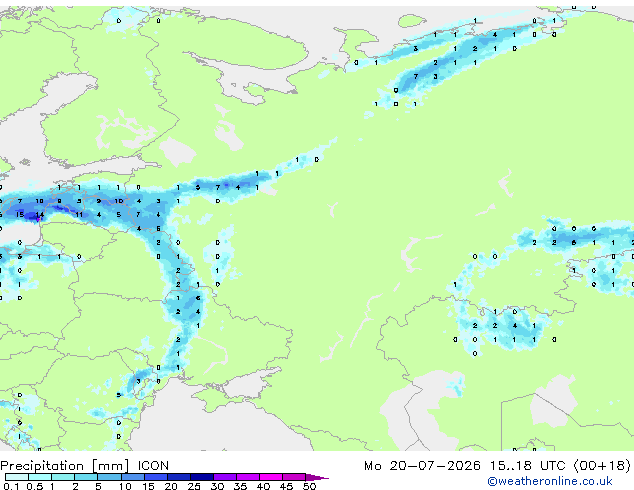The height and width of the screenshot is (490, 634).
Task: Click the "(00+18)" forecast run text
Action: pyautogui.click(x=602, y=466)
